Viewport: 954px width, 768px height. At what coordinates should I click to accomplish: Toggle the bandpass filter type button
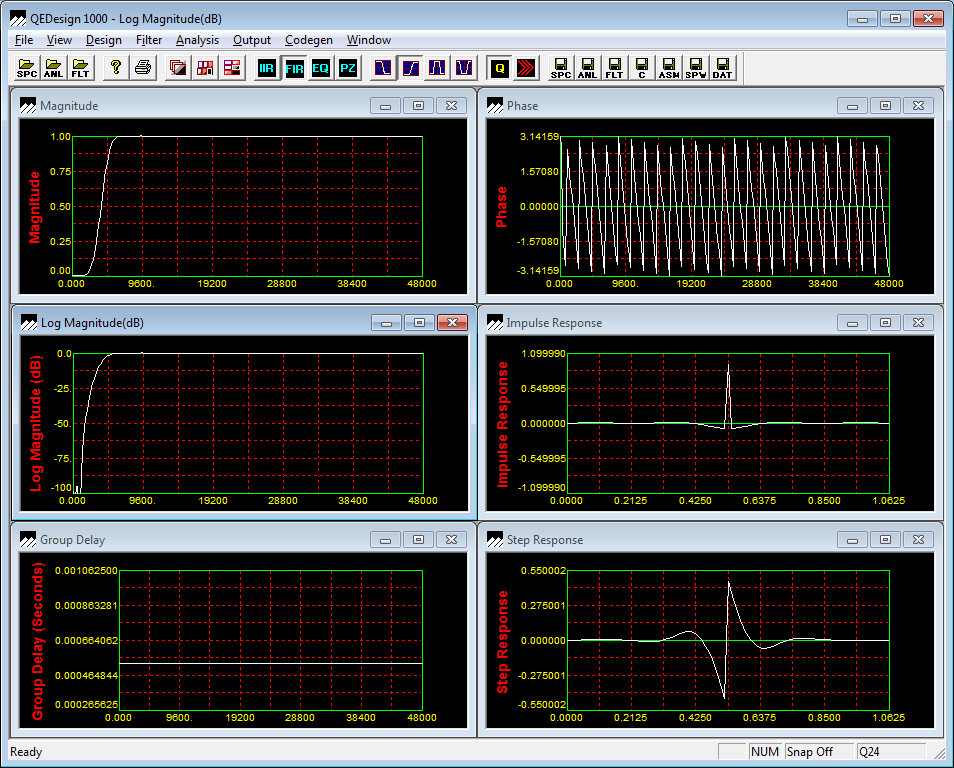pyautogui.click(x=437, y=68)
